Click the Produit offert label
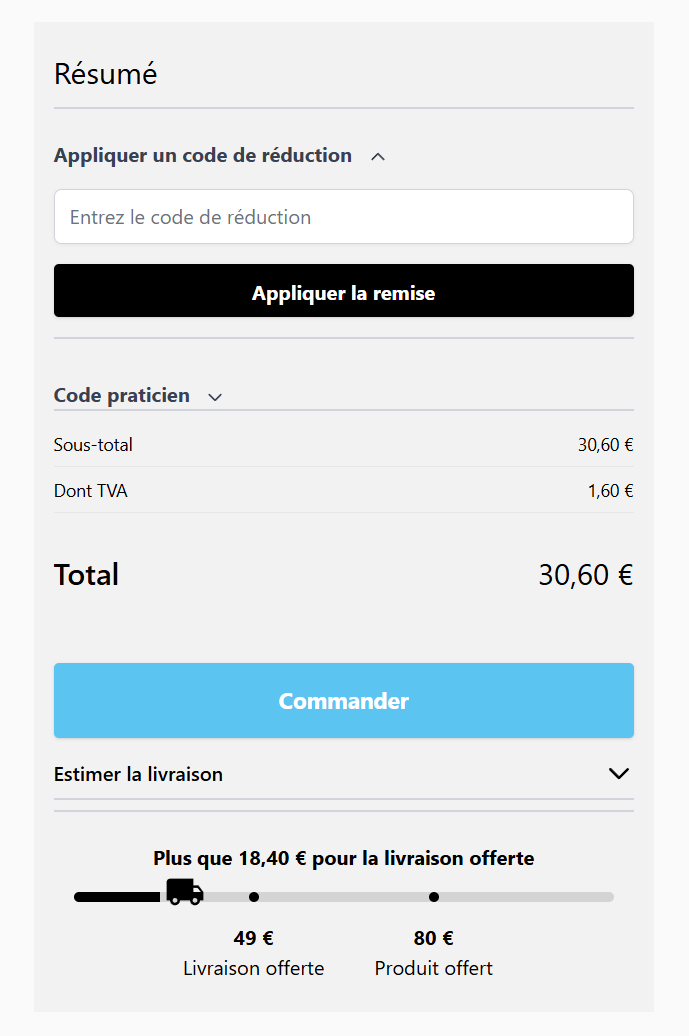Screen dimensions: 689x1036 point(433,968)
